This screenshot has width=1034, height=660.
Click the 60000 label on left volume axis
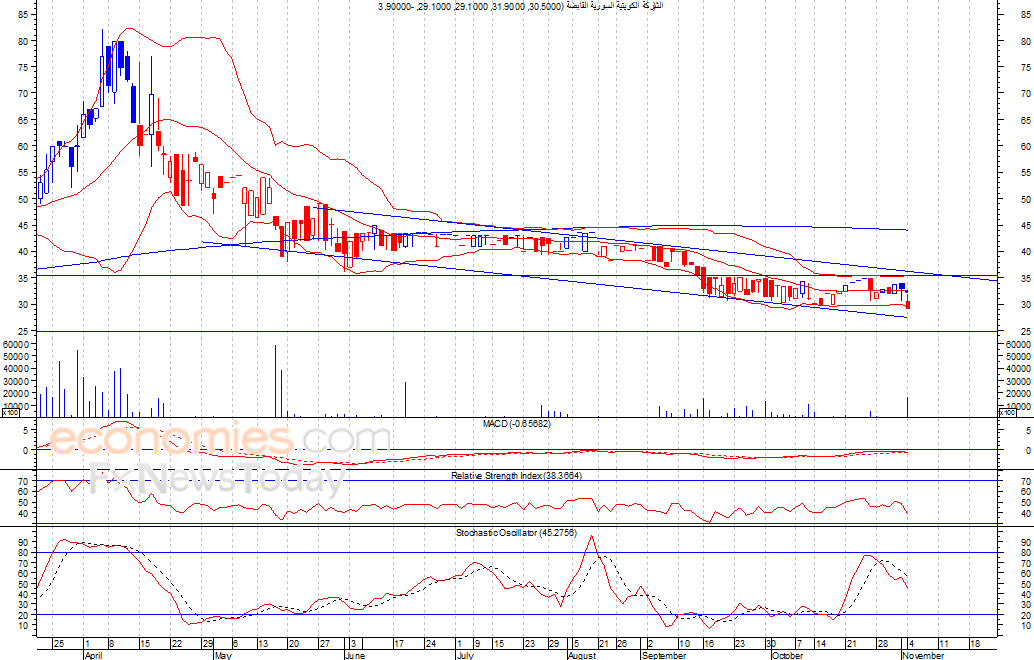(17, 344)
